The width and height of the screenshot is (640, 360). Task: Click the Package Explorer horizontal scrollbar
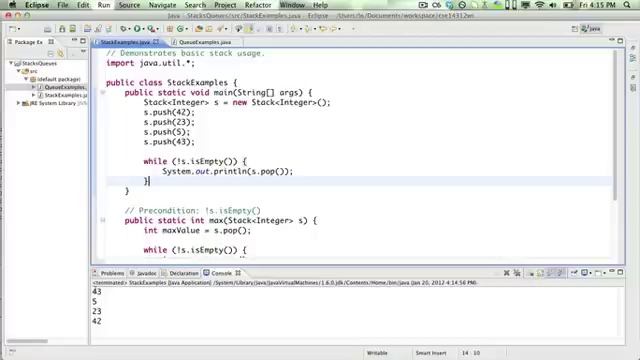pyautogui.click(x=27, y=341)
